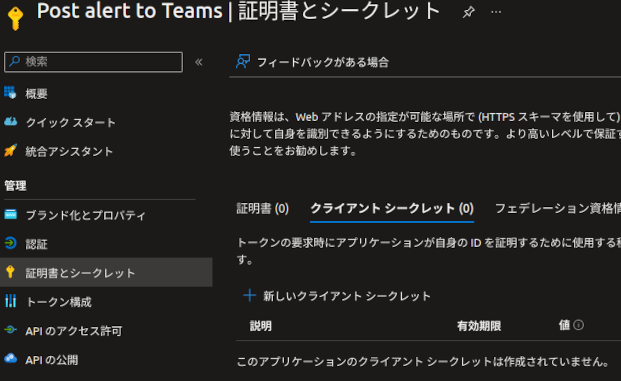Select 証明書とシークレット in the sidebar

click(106, 272)
